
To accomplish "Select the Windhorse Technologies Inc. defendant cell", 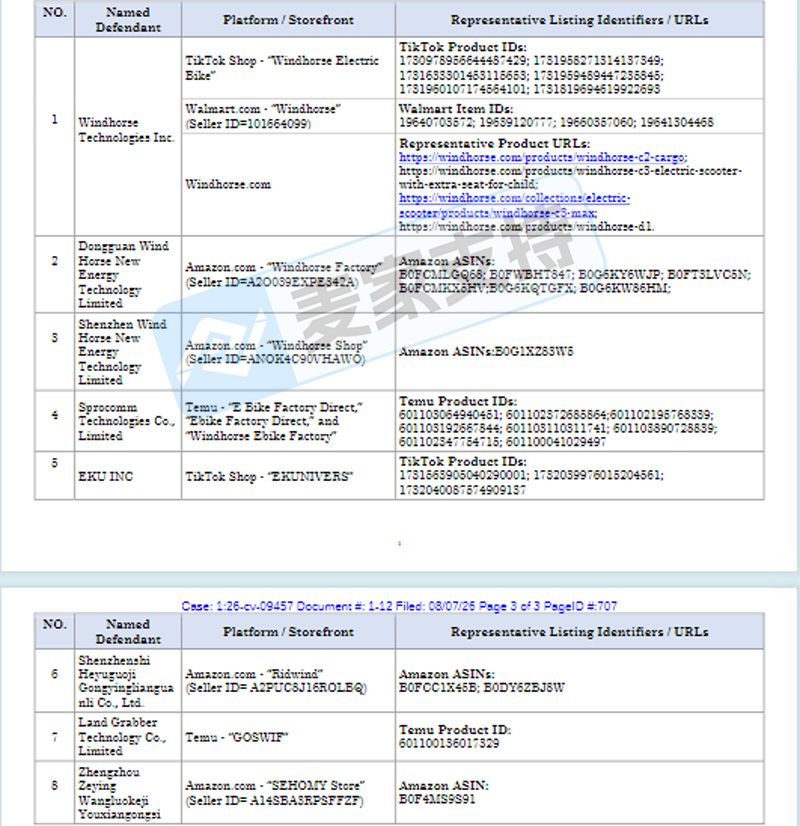I will click(128, 136).
